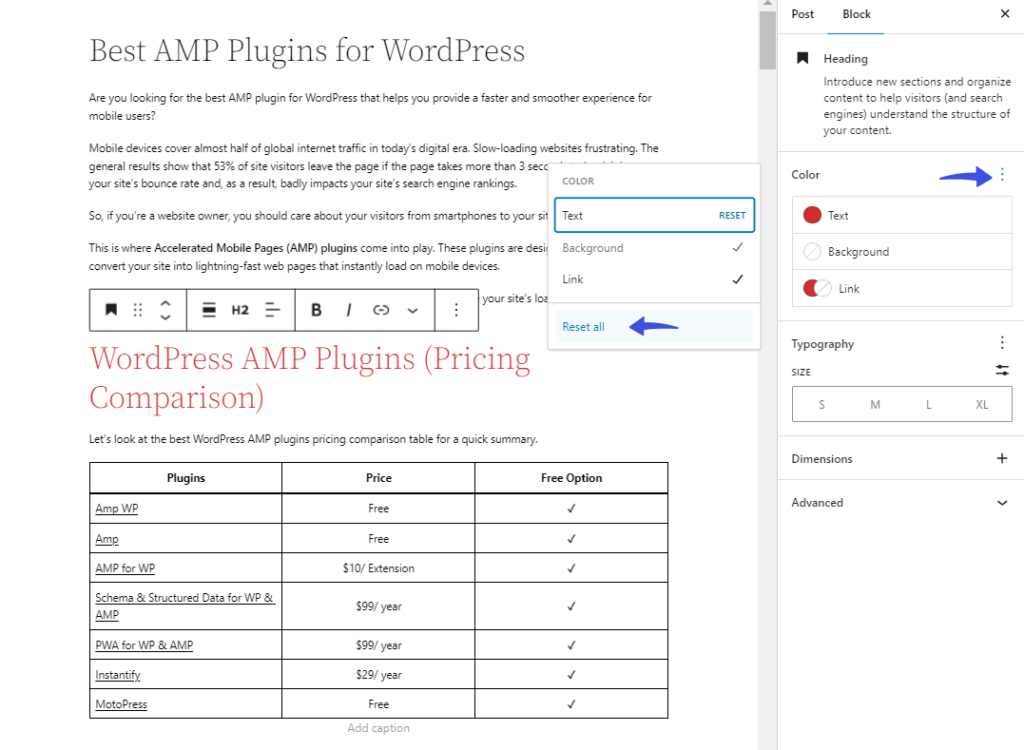Select Text item in Color popup menu
The image size is (1024, 750).
click(x=654, y=215)
